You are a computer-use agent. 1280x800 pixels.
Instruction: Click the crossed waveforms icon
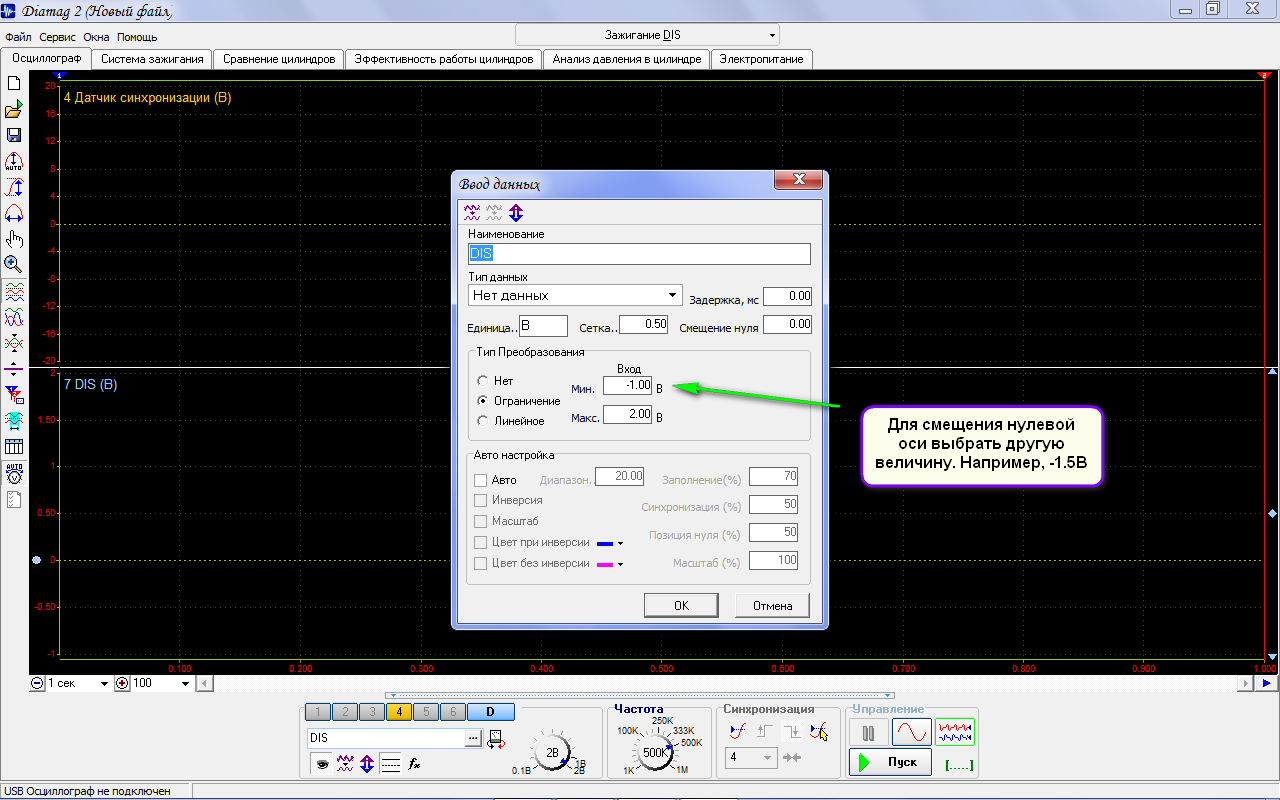[14, 343]
